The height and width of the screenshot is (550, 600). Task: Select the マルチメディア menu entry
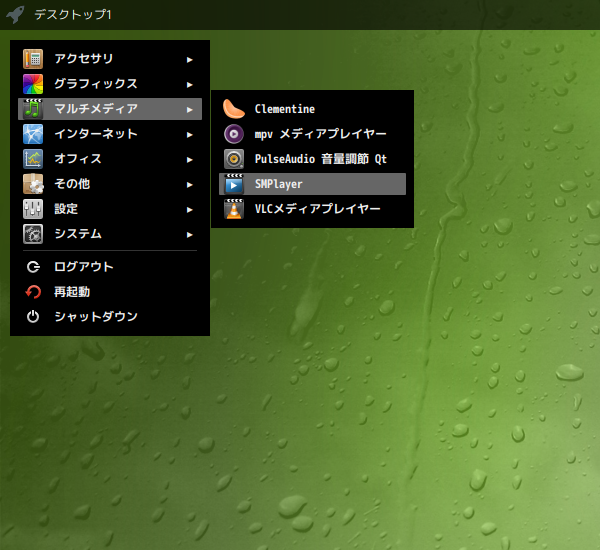(110, 109)
